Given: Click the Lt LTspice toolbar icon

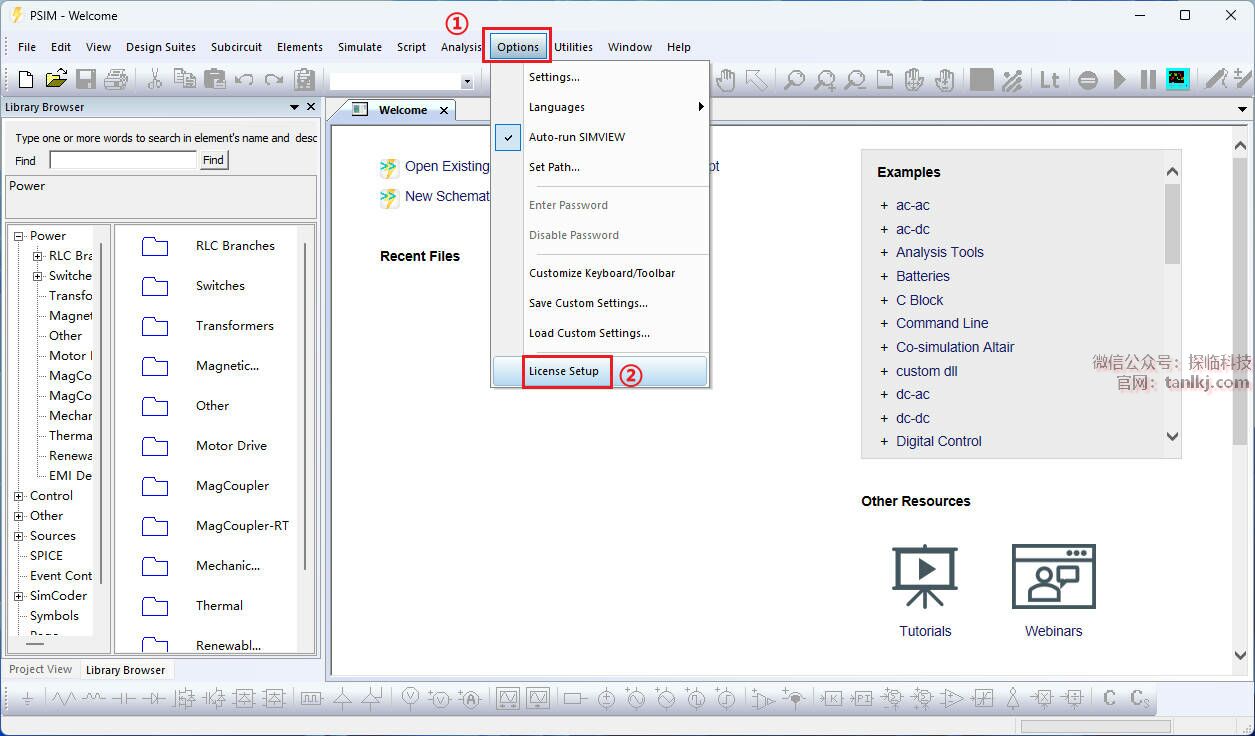Looking at the screenshot, I should (1050, 80).
